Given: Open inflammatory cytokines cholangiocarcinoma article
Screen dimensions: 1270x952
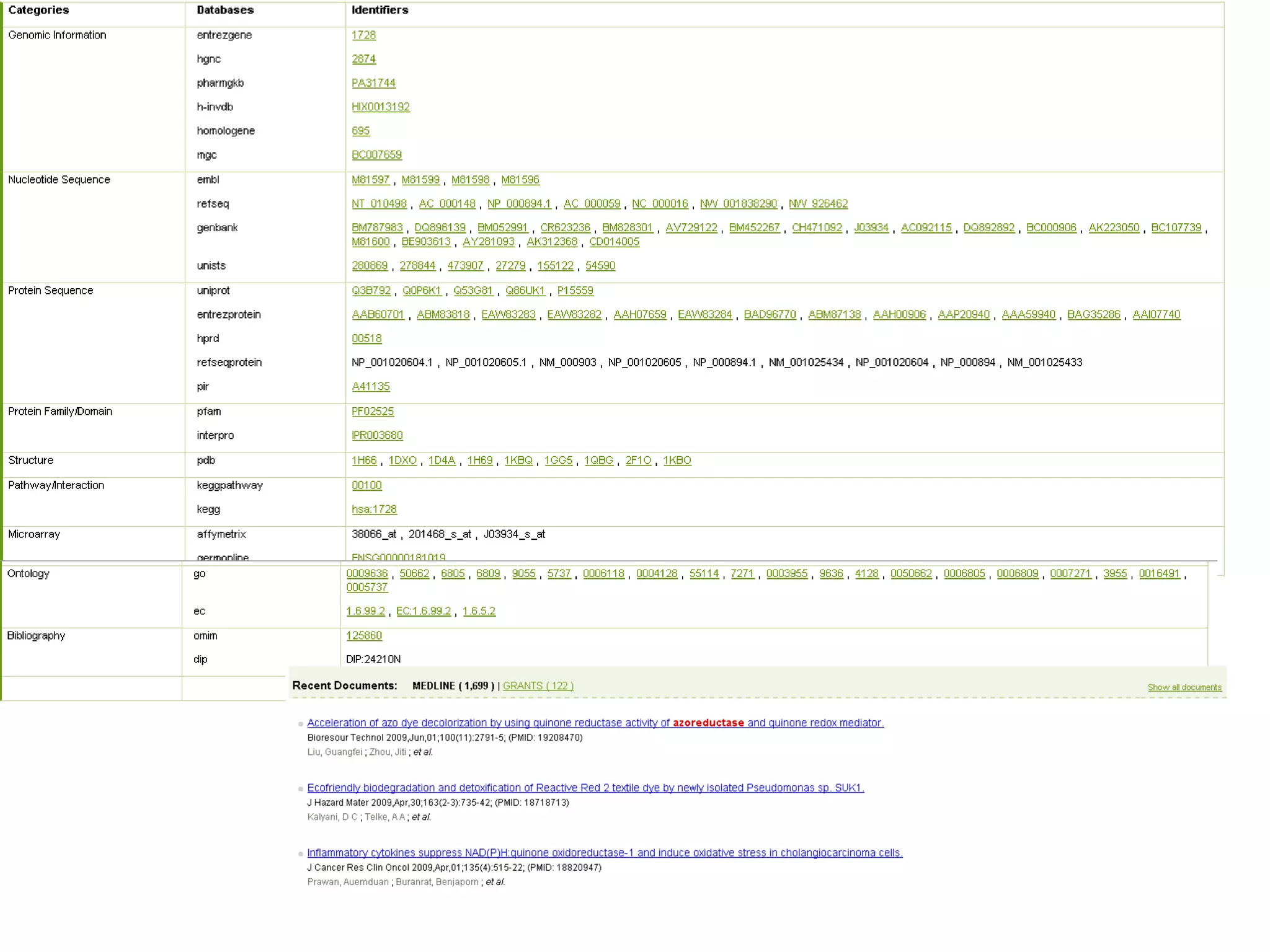Looking at the screenshot, I should click(605, 853).
